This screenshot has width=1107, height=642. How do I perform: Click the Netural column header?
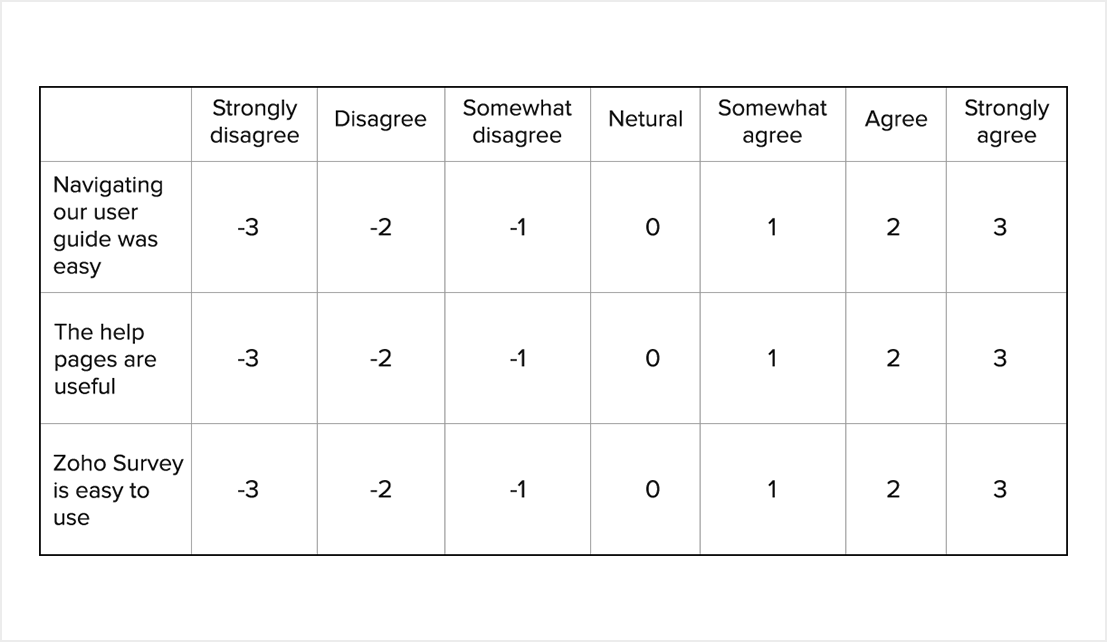point(645,119)
